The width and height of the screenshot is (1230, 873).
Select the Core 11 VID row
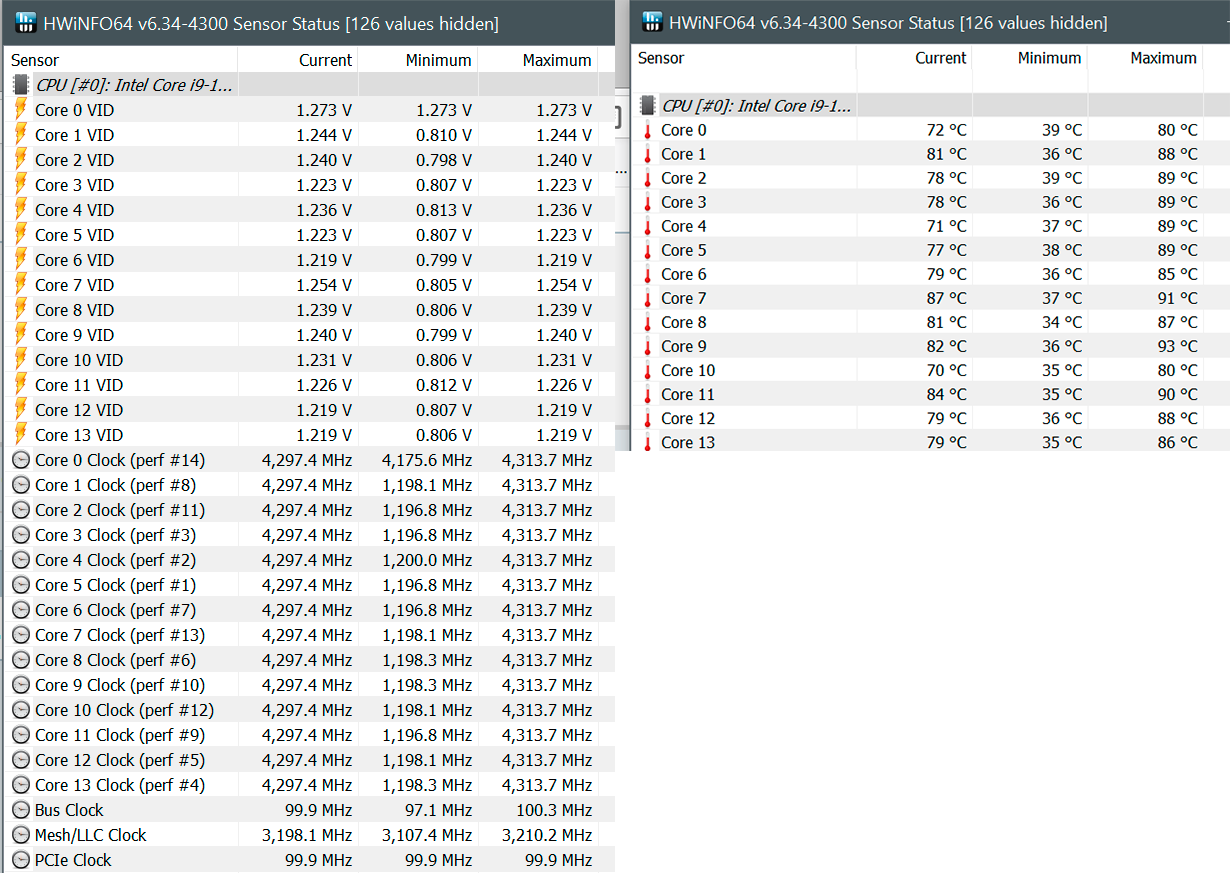pos(309,385)
